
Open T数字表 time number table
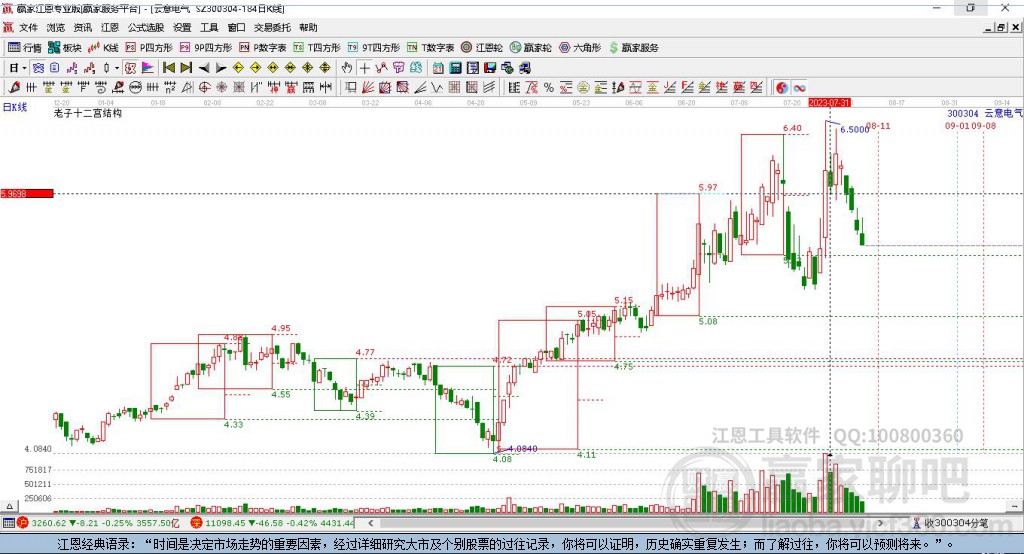(430, 48)
